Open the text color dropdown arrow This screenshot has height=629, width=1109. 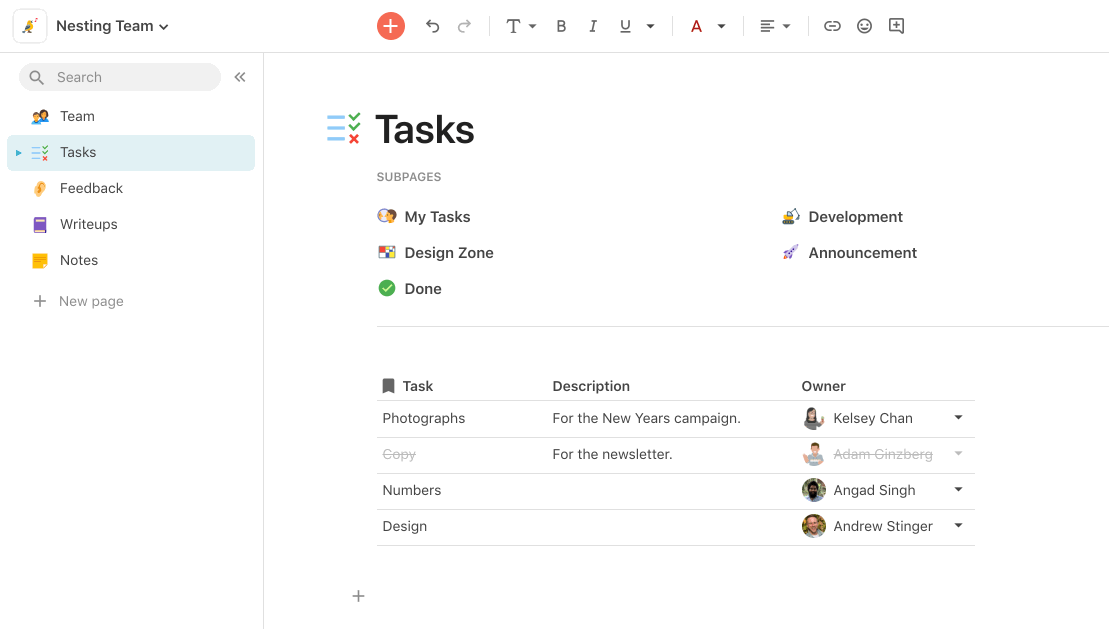pos(721,26)
